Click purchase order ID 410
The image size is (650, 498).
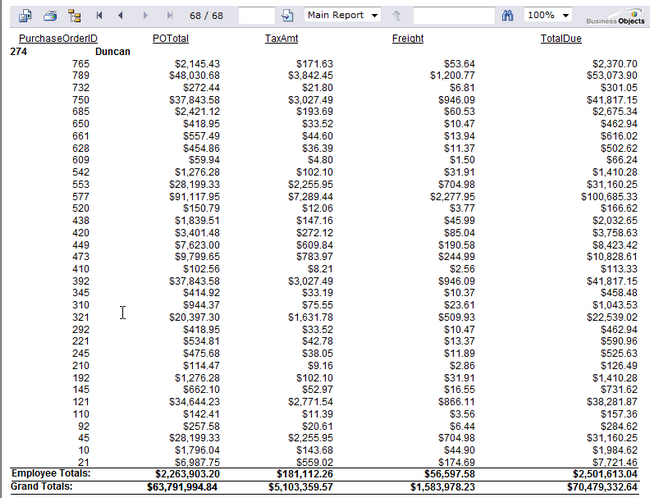(81, 269)
